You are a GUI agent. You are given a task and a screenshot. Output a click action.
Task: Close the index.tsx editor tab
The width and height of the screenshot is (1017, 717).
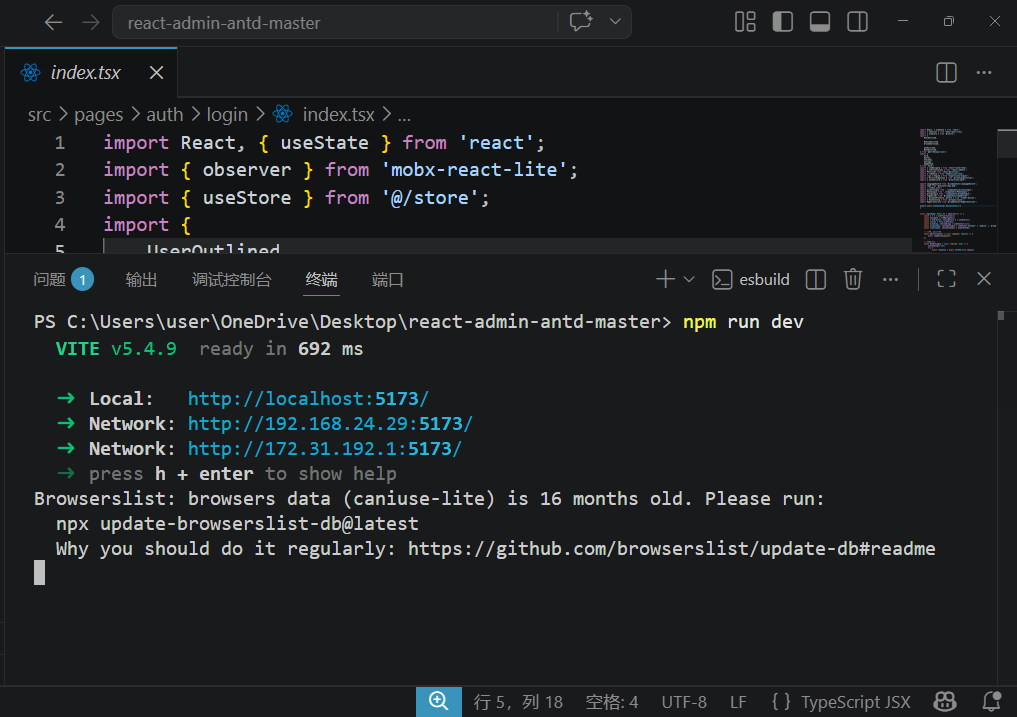157,73
